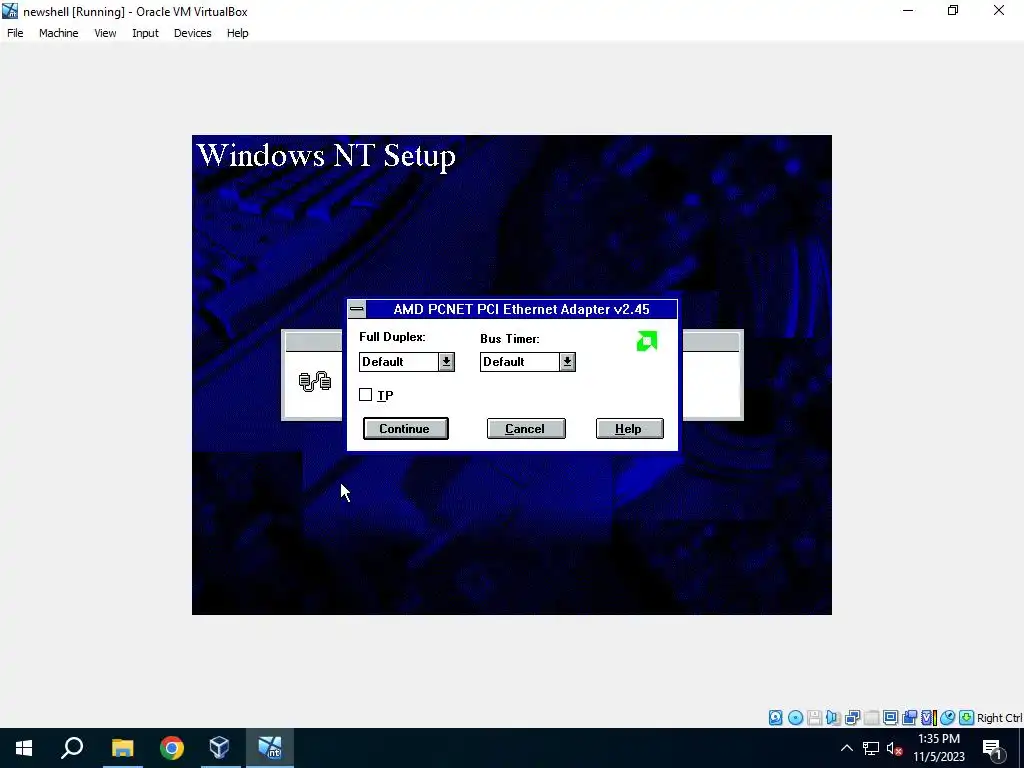Open the AMD PCNET dialog's system menu box
The width and height of the screenshot is (1024, 768).
coord(357,309)
